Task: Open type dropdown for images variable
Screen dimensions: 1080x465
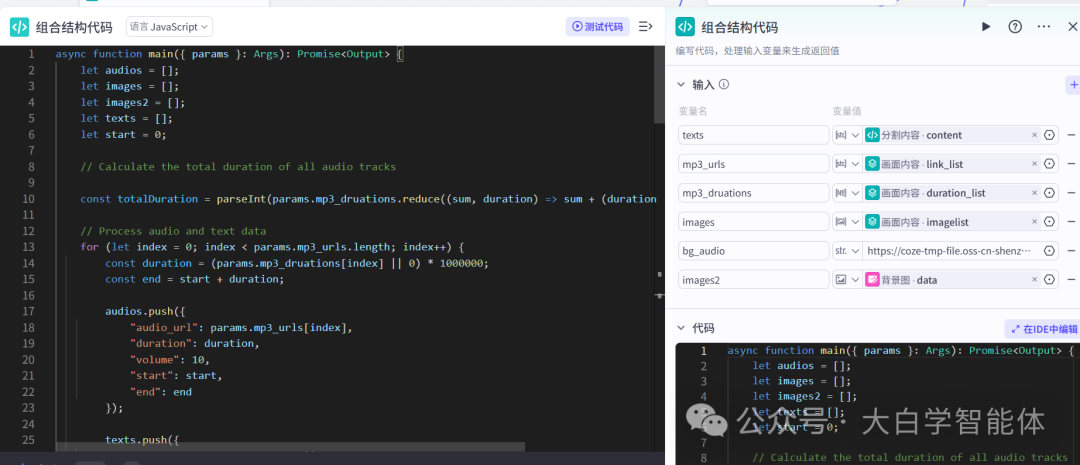Action: pyautogui.click(x=847, y=222)
